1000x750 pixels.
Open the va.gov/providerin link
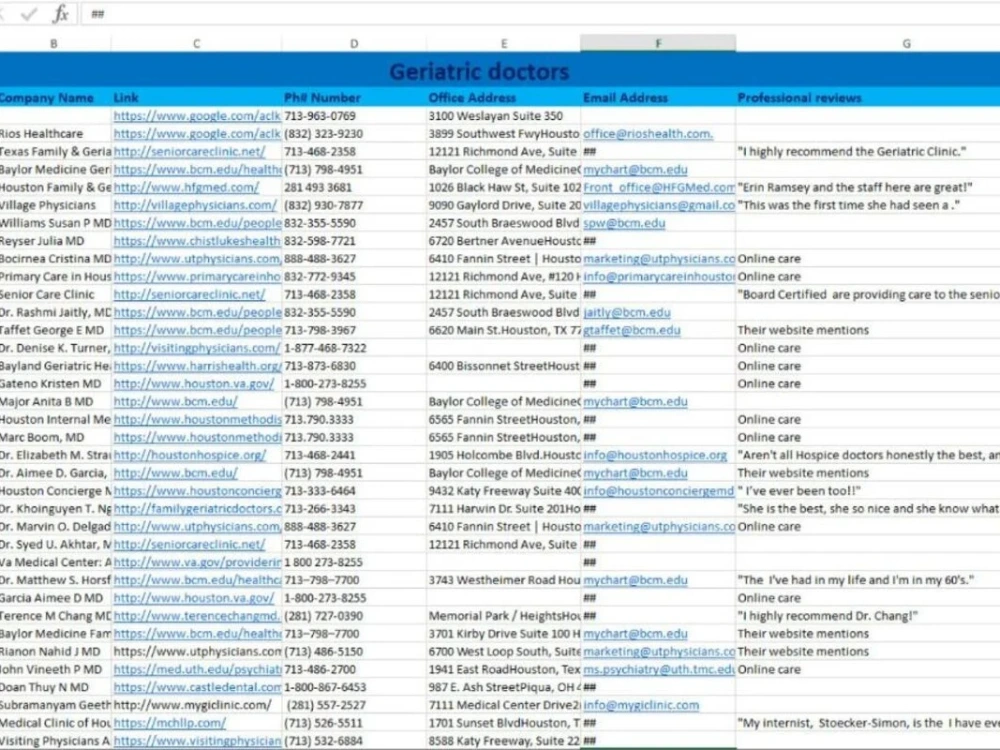coord(197,562)
